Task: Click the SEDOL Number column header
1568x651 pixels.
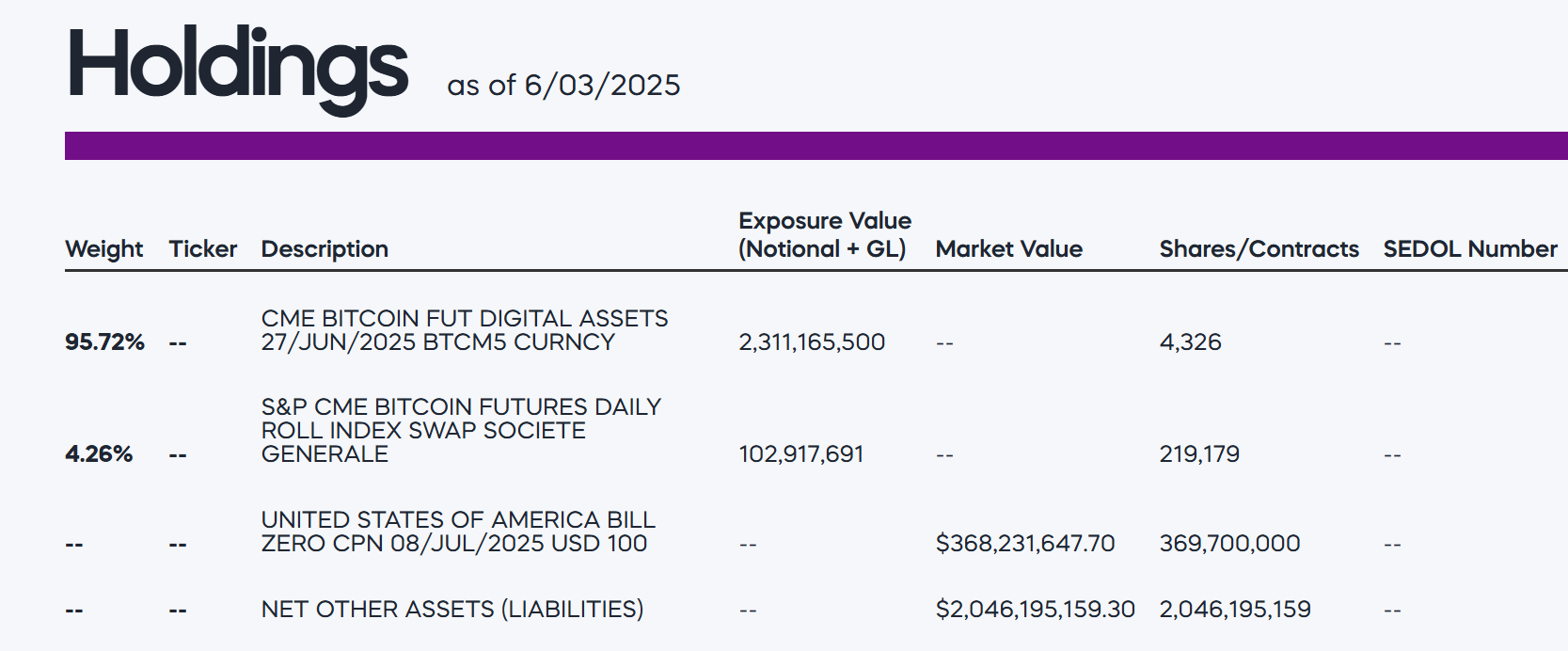Action: (1469, 249)
